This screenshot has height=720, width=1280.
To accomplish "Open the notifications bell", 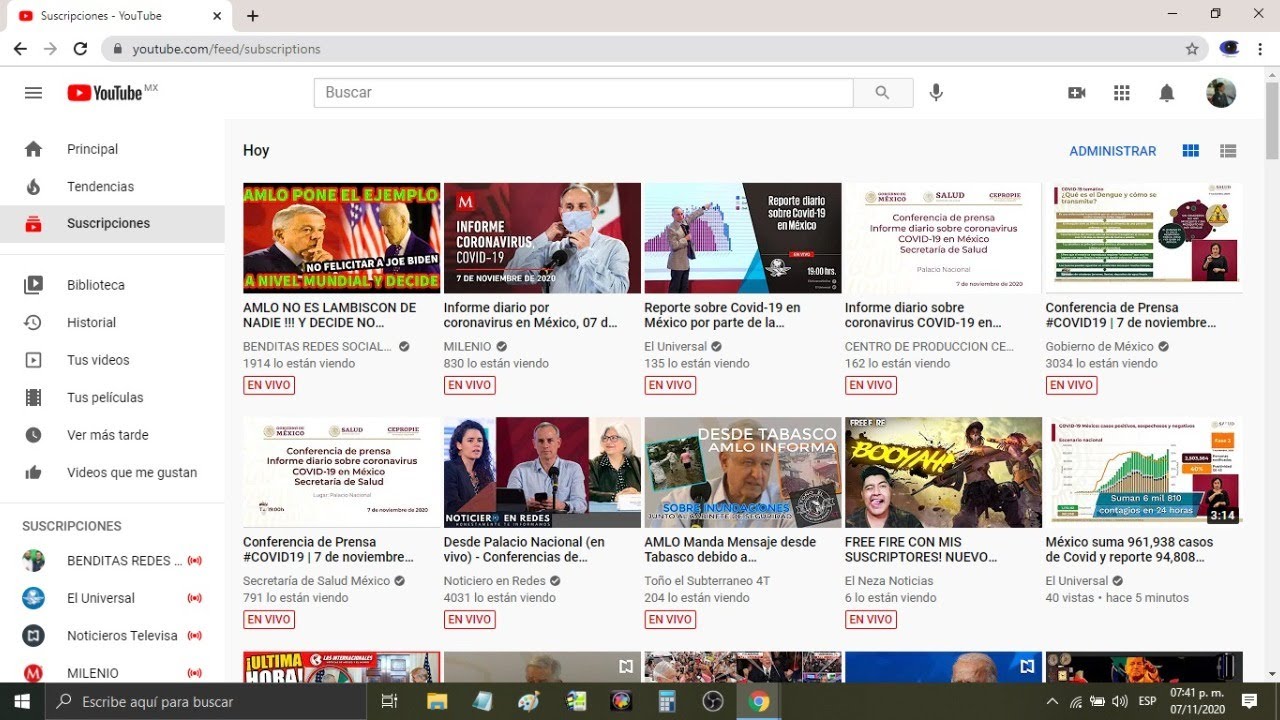I will click(x=1166, y=93).
